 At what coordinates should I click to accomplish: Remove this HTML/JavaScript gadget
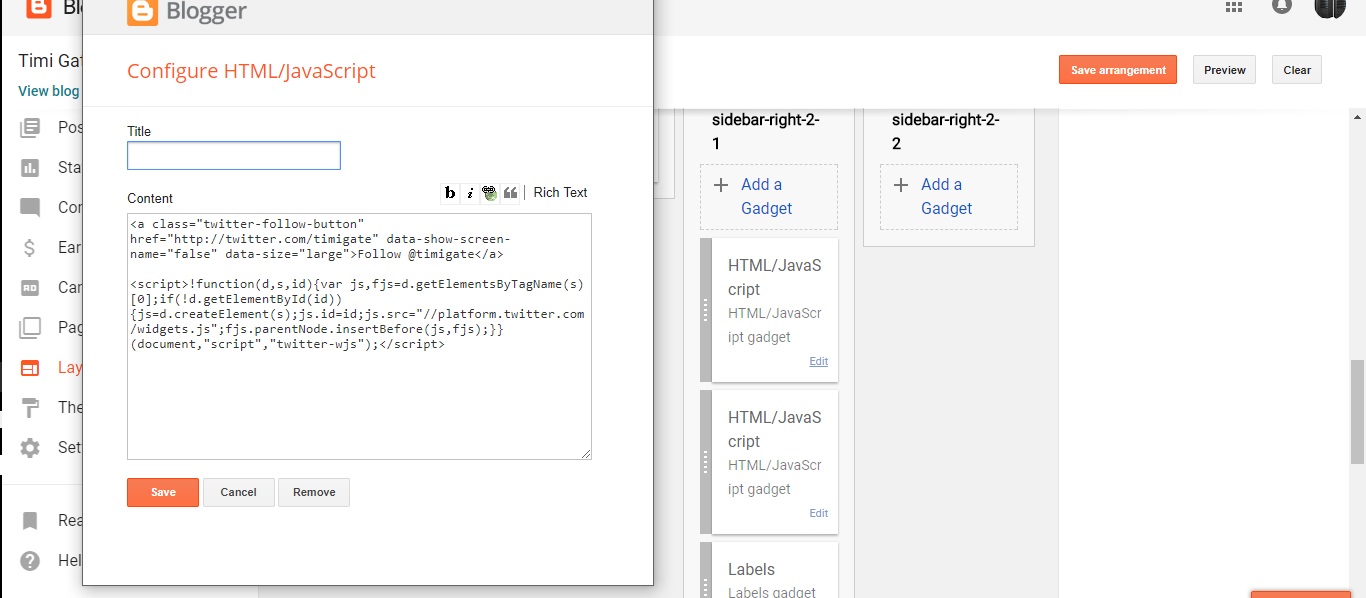tap(314, 492)
